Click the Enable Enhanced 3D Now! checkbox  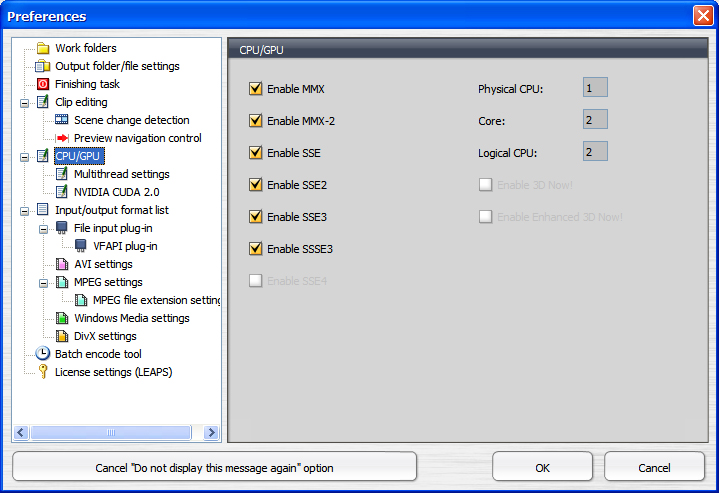click(485, 216)
